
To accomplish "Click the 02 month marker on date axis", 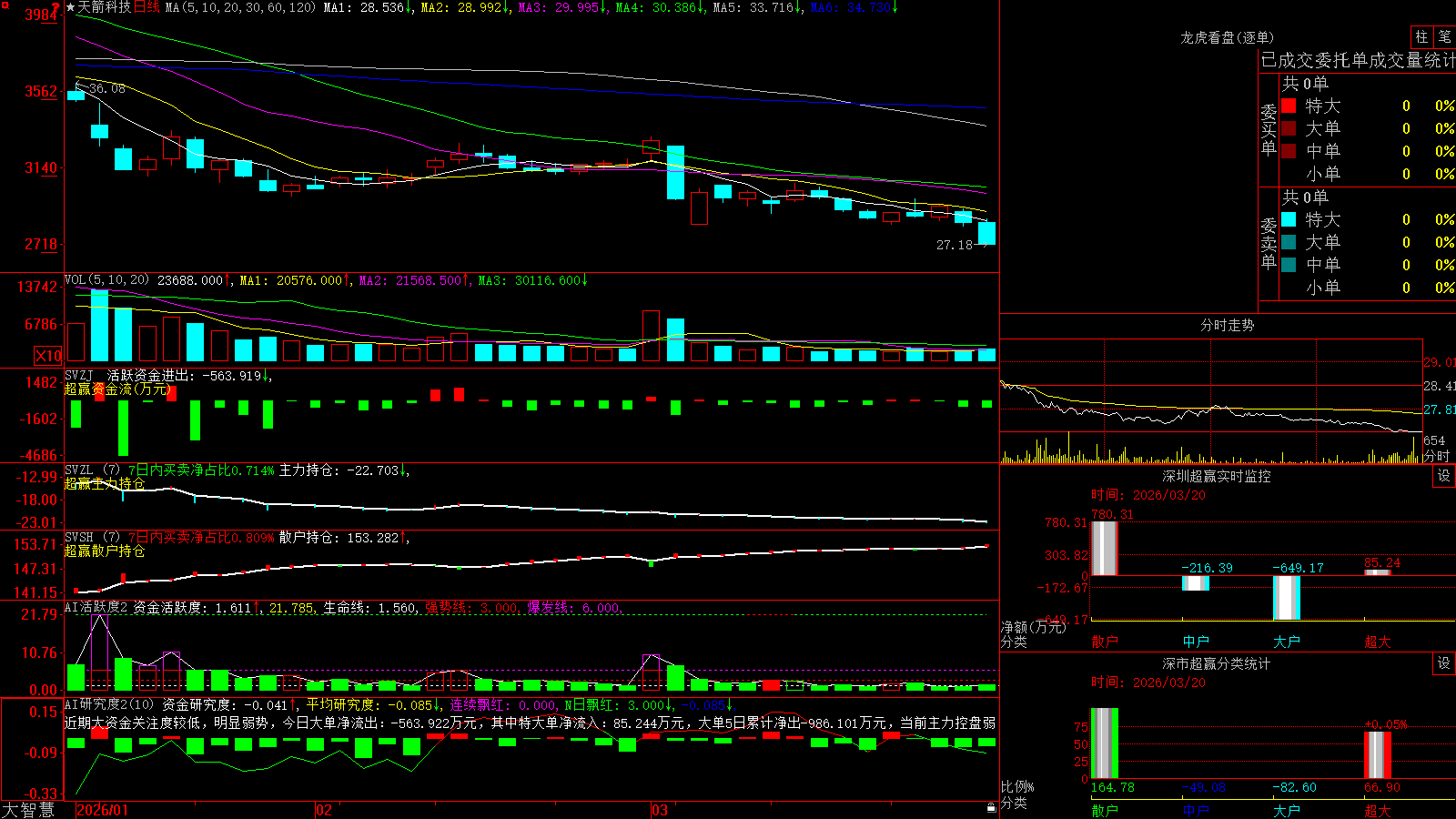I will coord(324,810).
